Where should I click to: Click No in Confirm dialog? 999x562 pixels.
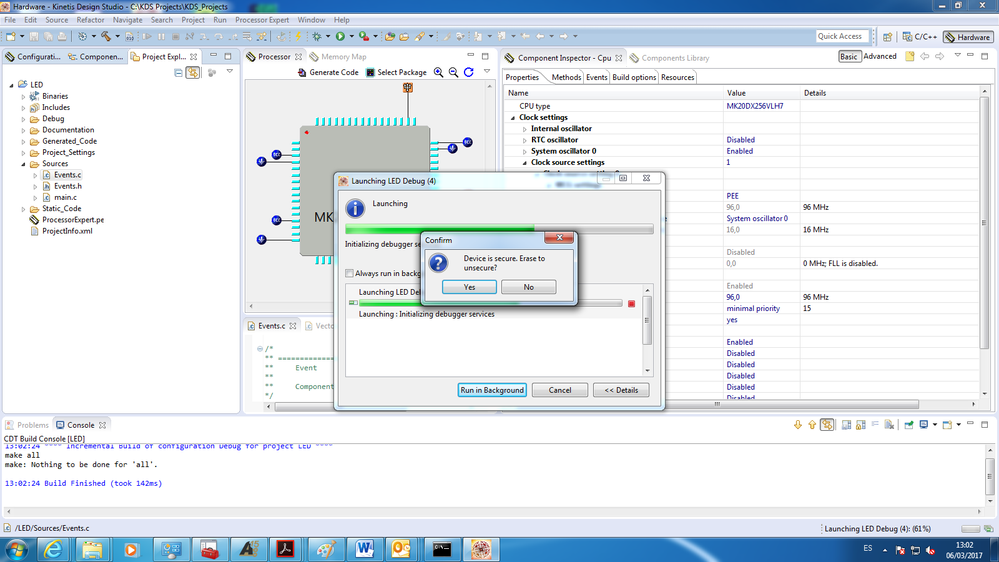point(528,287)
